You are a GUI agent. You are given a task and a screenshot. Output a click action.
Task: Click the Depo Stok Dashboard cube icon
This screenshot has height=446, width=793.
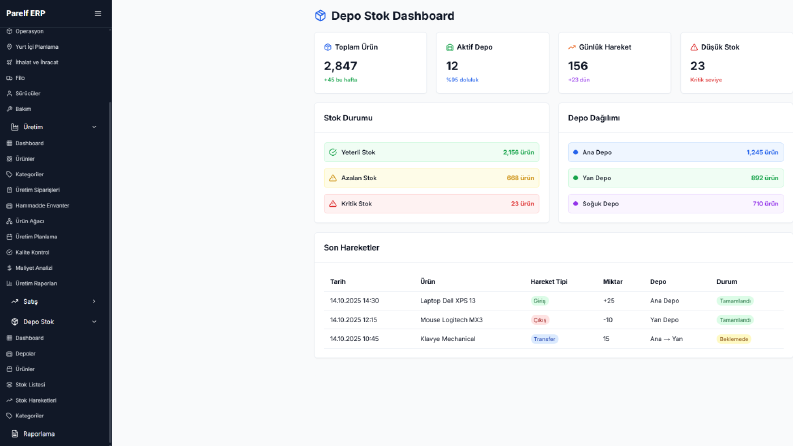(320, 16)
